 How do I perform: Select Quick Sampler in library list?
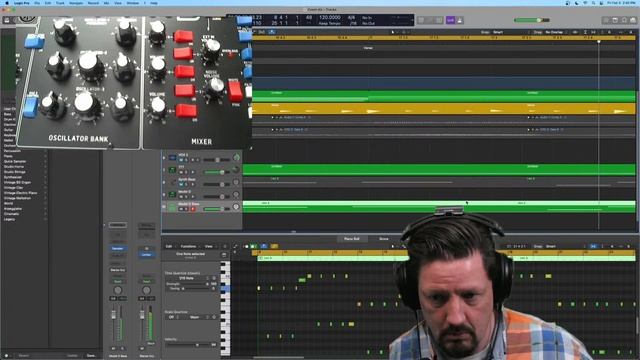pos(15,162)
